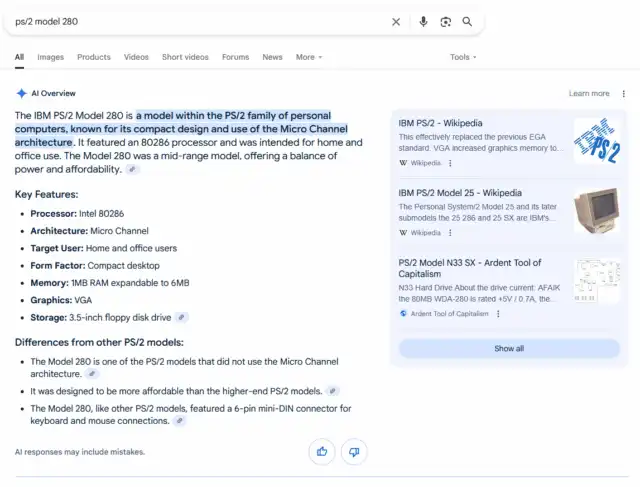Viewport: 640px width, 487px height.
Task: Click the 'Key Features:' heading
Action: pos(47,194)
